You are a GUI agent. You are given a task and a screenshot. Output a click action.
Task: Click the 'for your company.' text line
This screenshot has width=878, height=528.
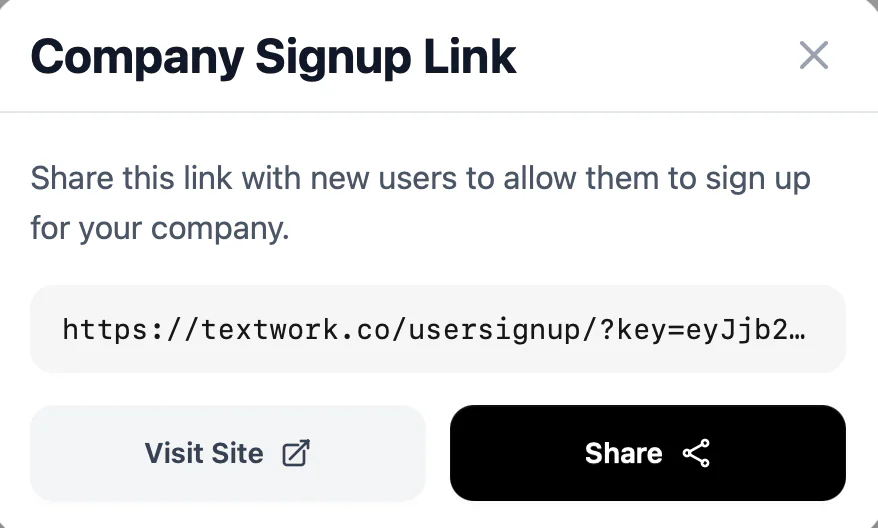coord(160,228)
